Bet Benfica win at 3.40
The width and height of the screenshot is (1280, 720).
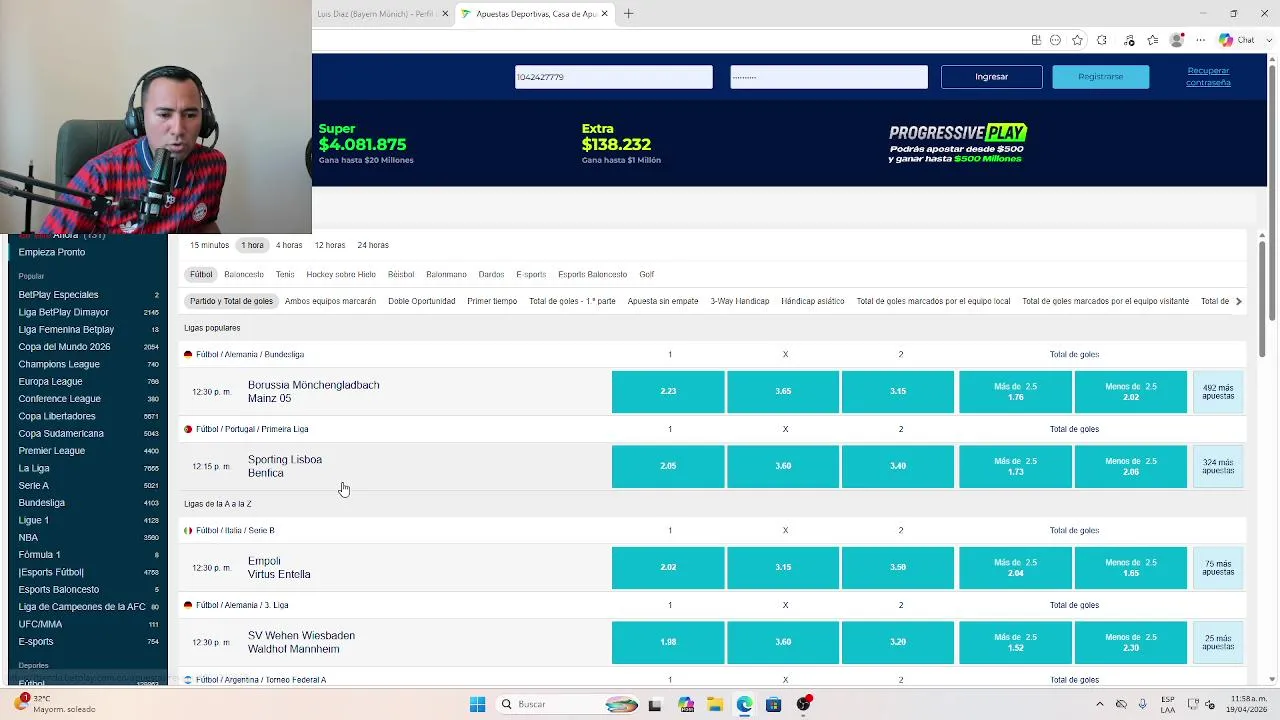point(898,466)
